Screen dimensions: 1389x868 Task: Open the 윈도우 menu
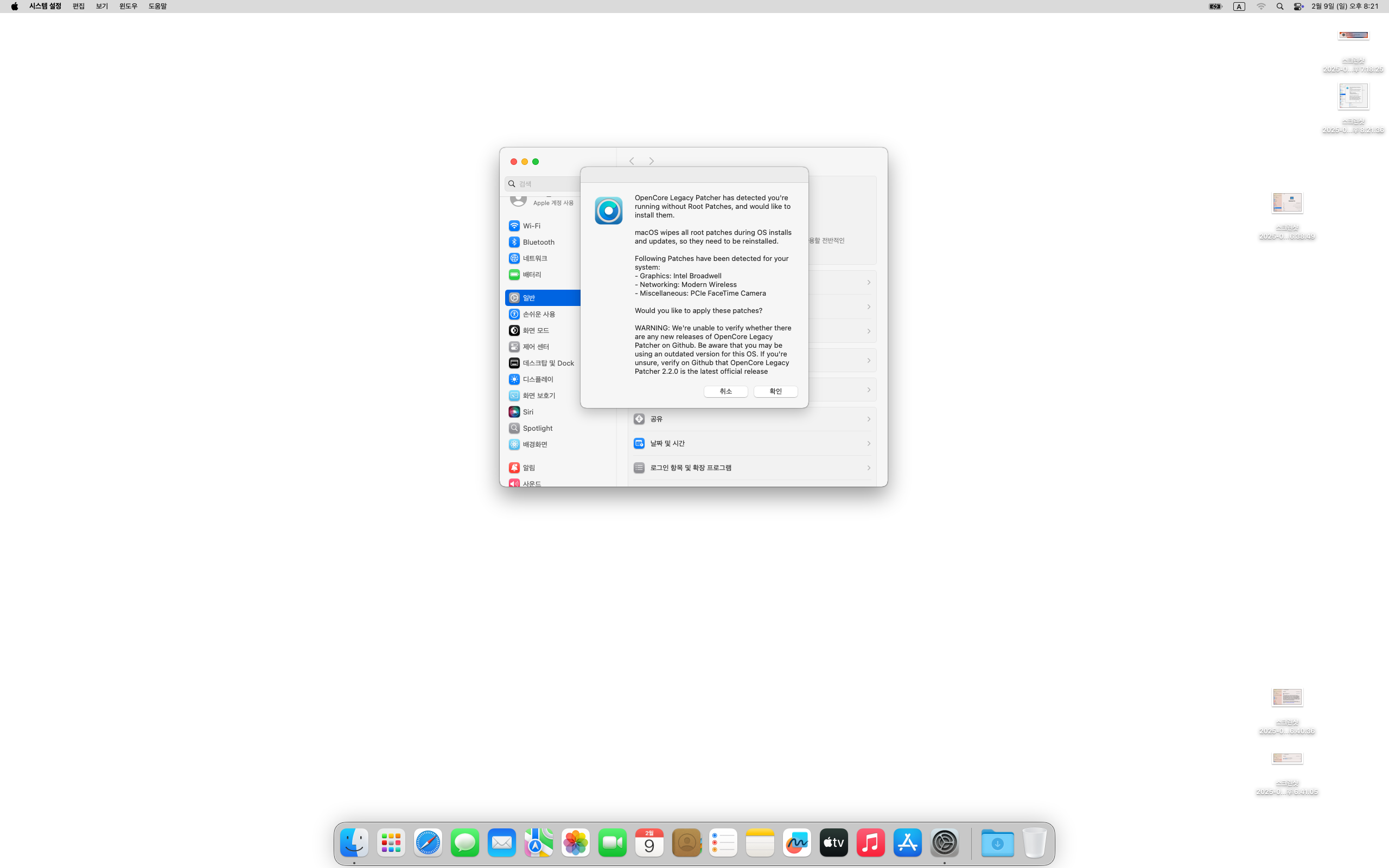click(x=128, y=7)
